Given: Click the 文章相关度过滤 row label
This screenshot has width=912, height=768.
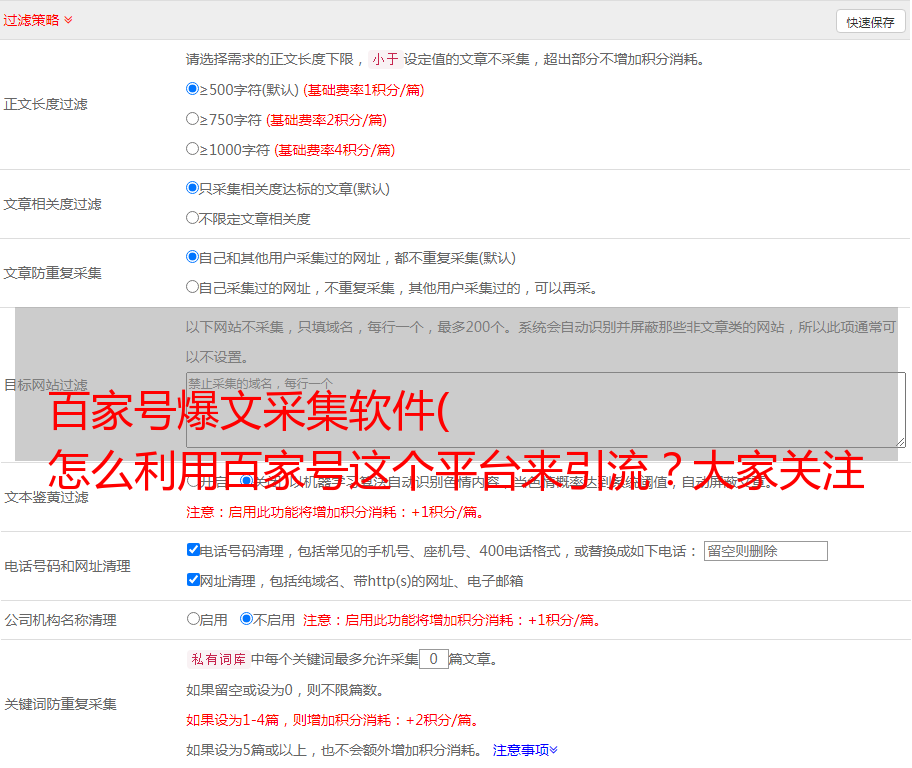Looking at the screenshot, I should [x=52, y=204].
